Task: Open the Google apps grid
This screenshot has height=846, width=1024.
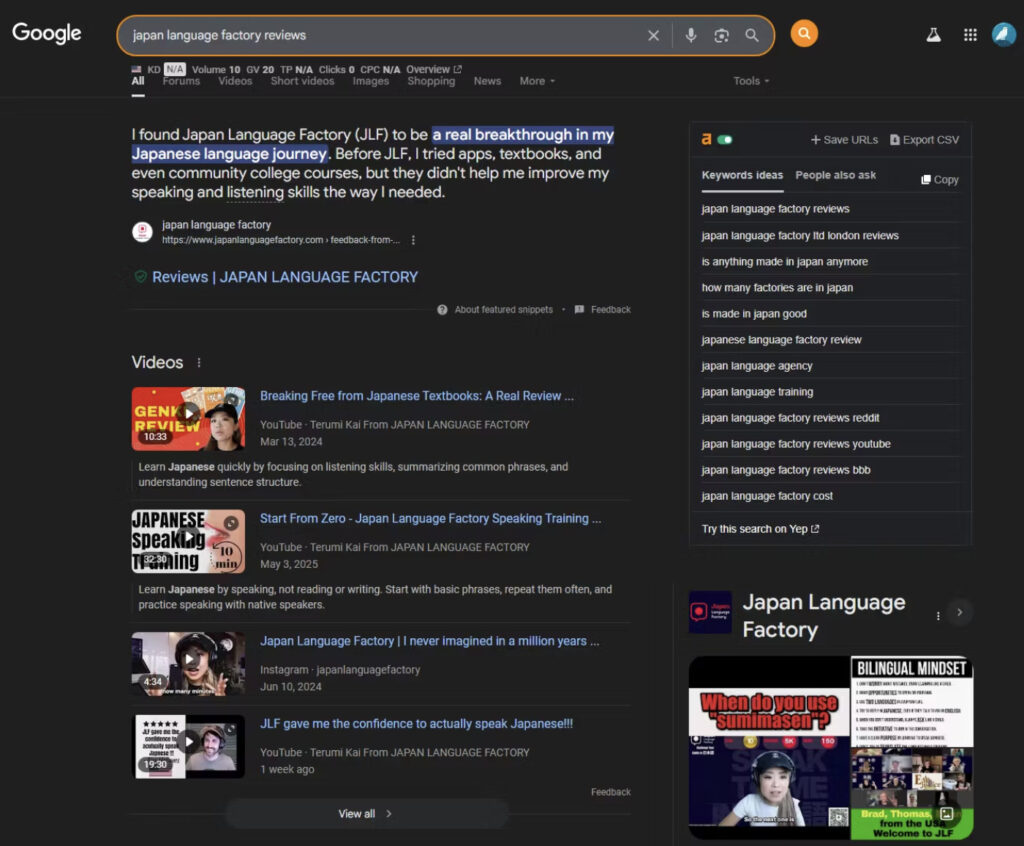Action: point(970,35)
